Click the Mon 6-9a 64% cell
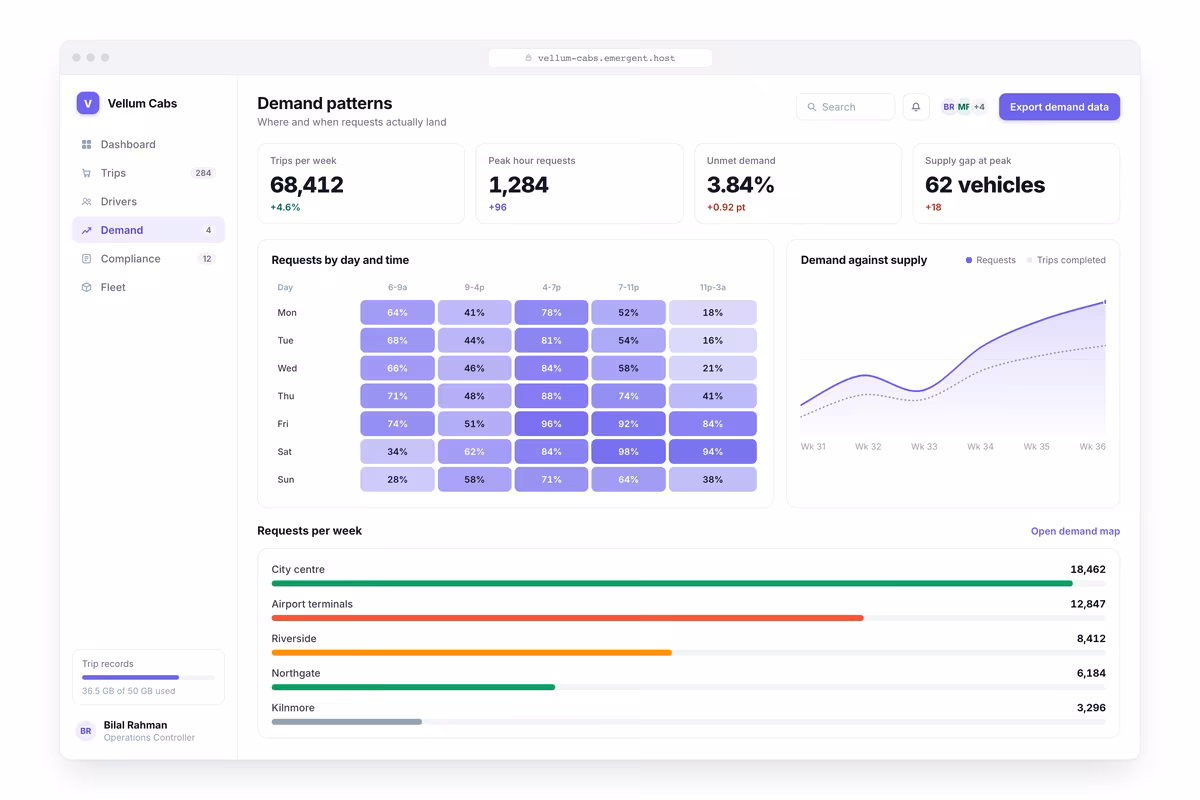1200x800 pixels. (x=397, y=313)
